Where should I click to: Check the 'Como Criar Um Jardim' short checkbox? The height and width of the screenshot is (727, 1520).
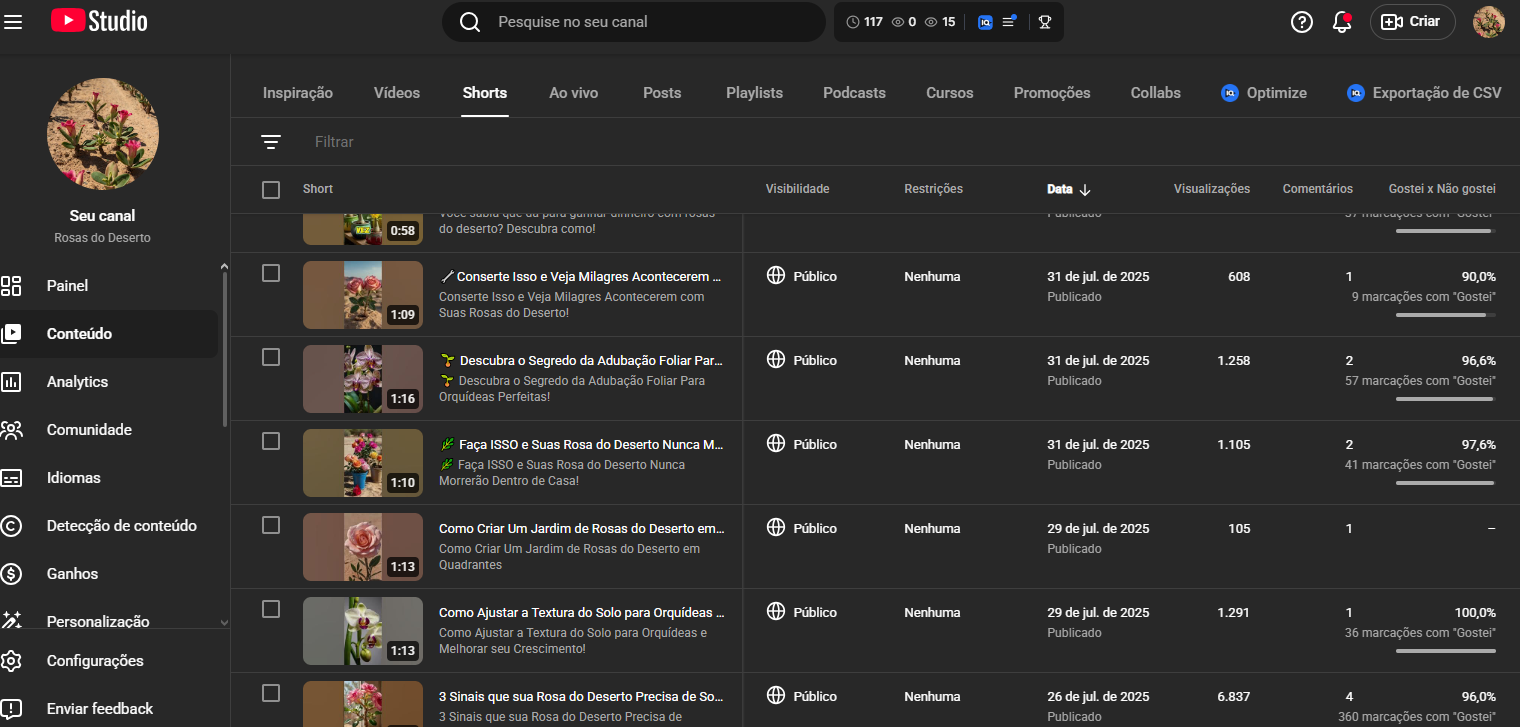[271, 525]
